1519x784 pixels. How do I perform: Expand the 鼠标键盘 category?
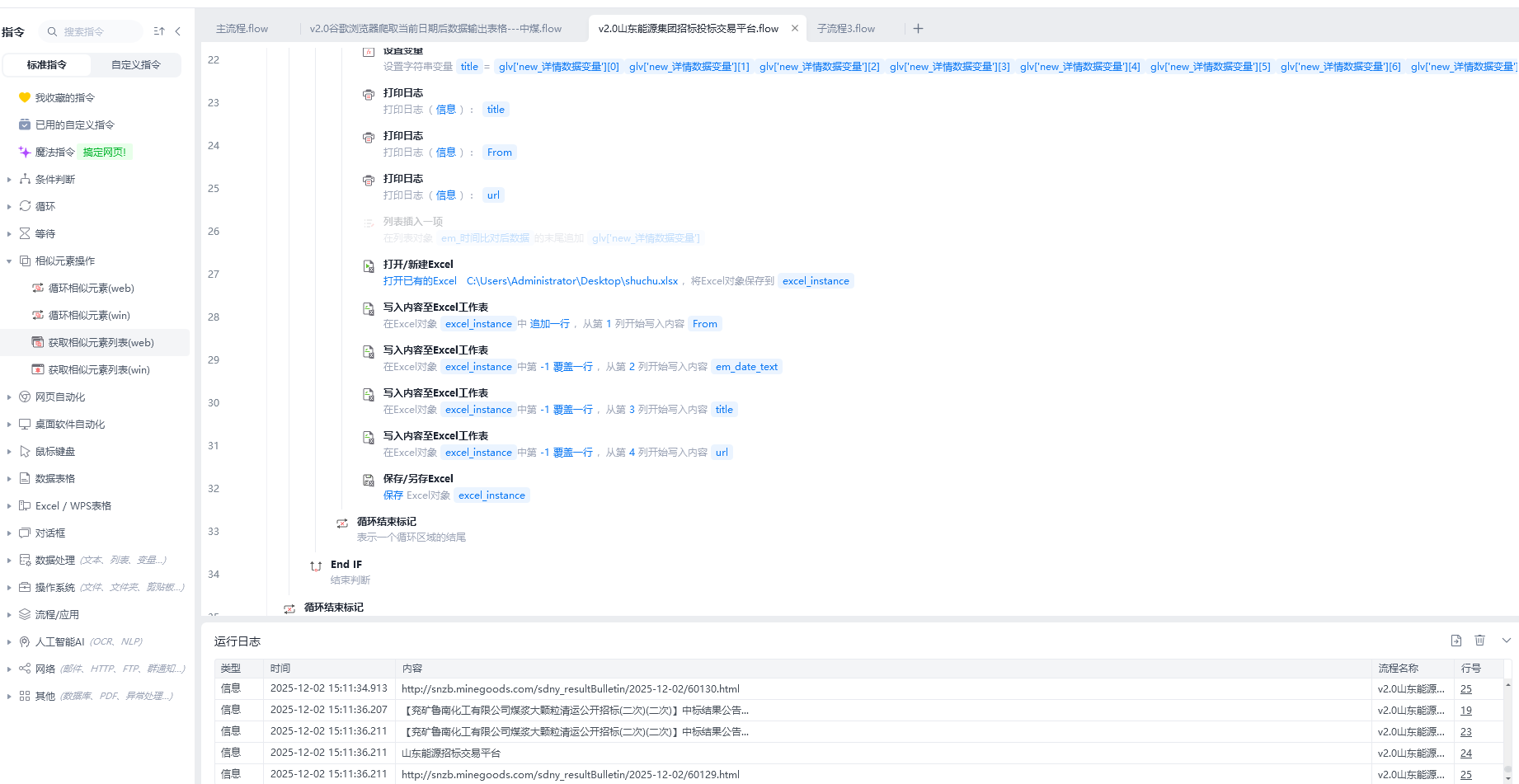click(9, 451)
